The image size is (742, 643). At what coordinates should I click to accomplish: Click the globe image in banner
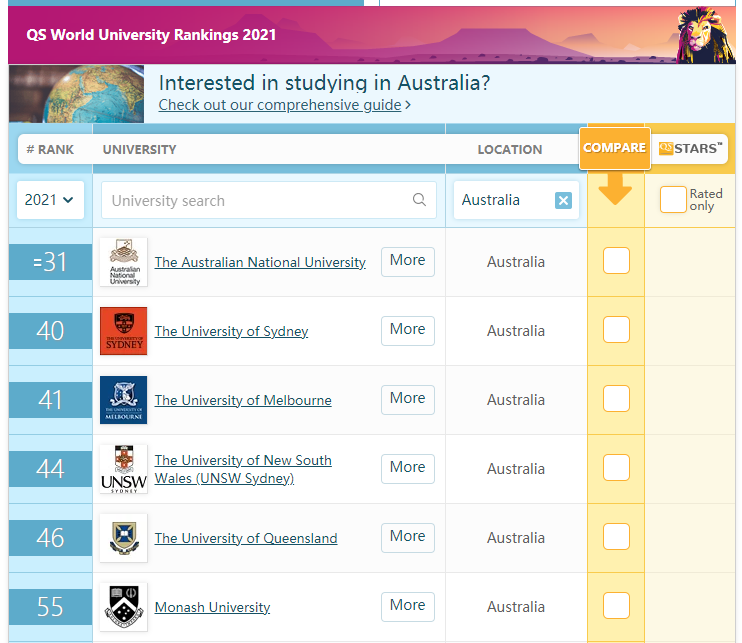76,94
